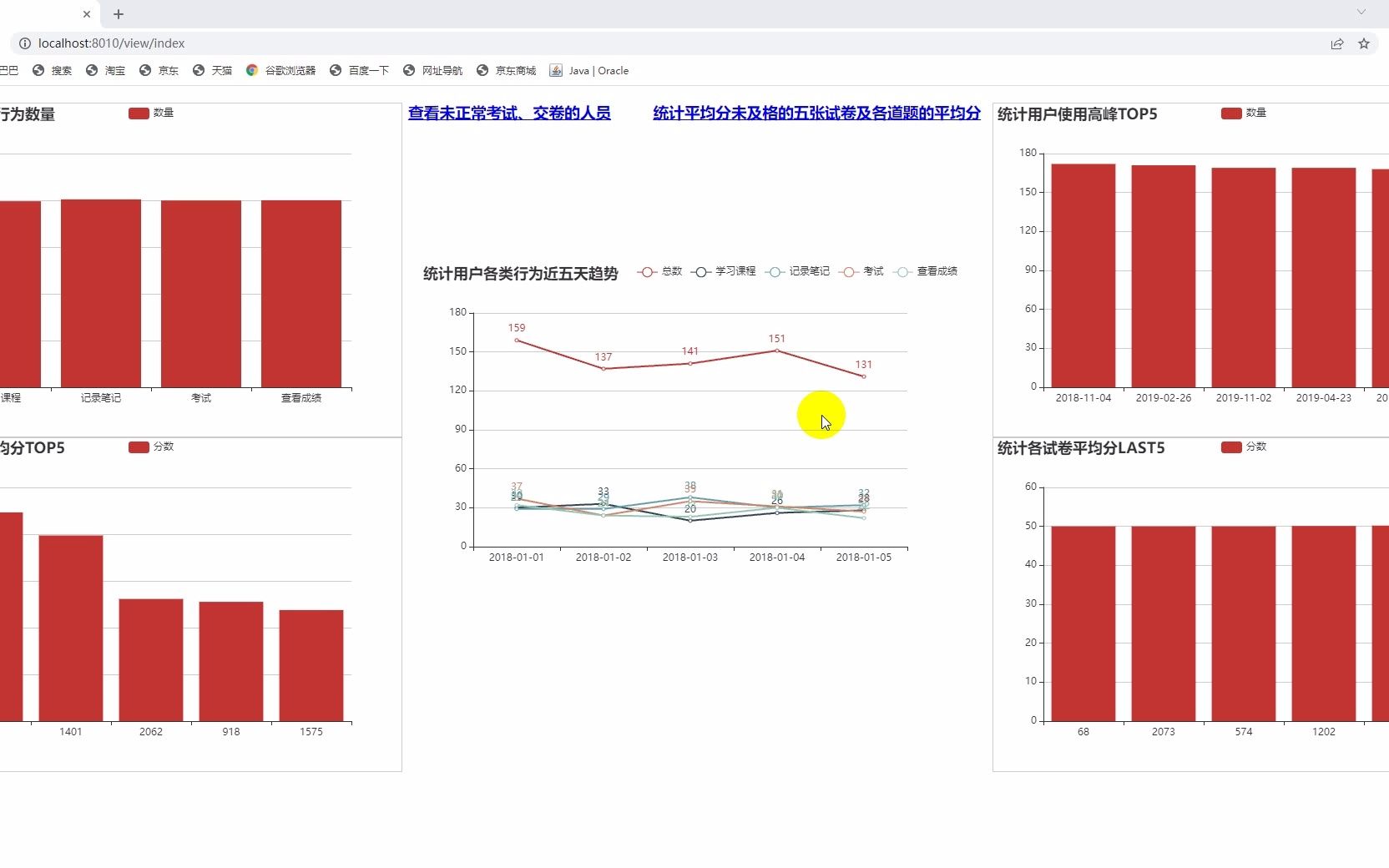Open the 百度一下 bookmark
This screenshot has width=1389, height=868.
point(359,71)
